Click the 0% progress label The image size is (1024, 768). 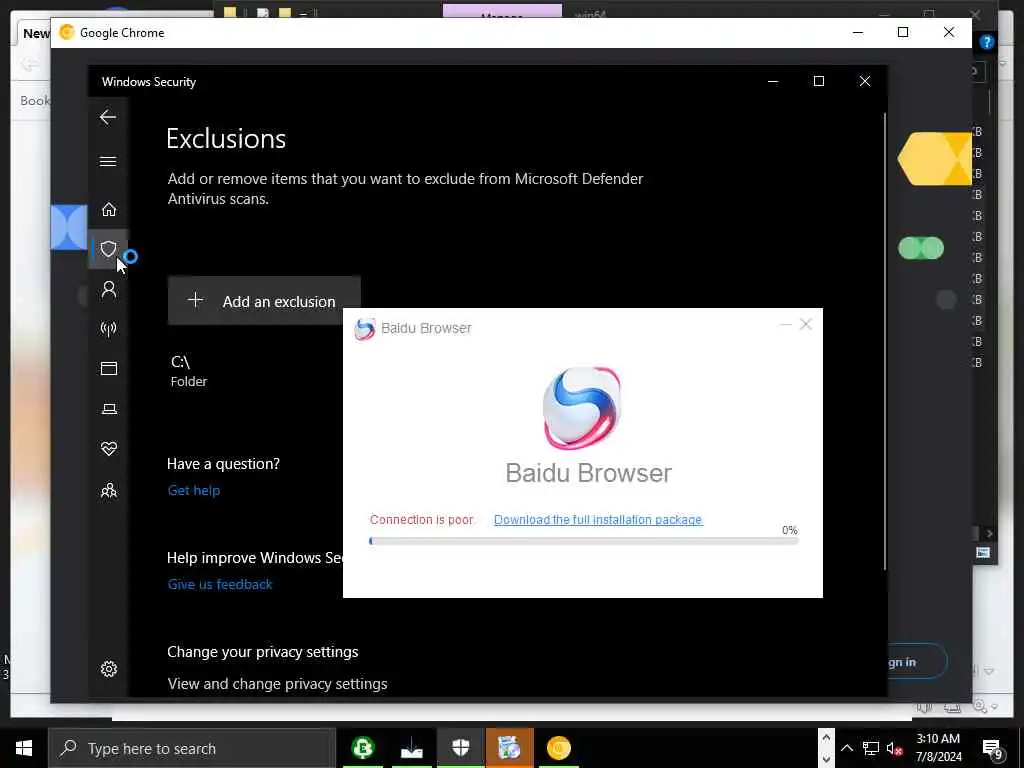(790, 530)
